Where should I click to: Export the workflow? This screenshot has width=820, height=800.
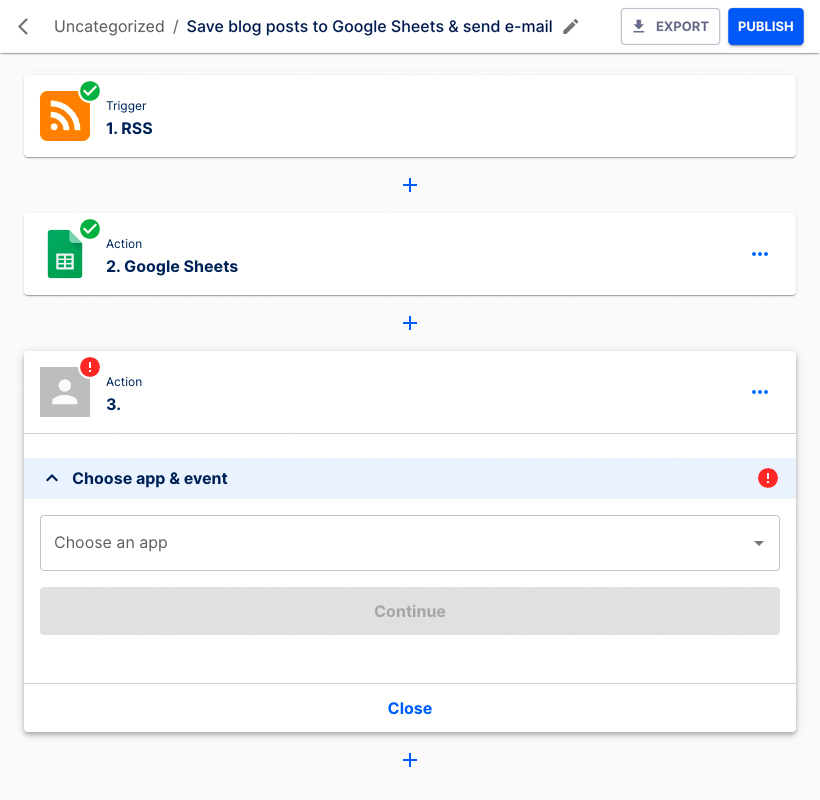pyautogui.click(x=670, y=26)
